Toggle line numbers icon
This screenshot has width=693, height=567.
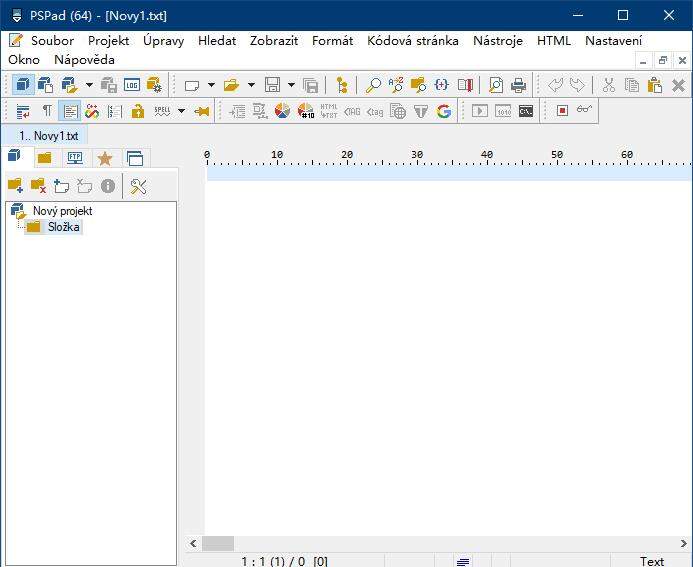114,111
